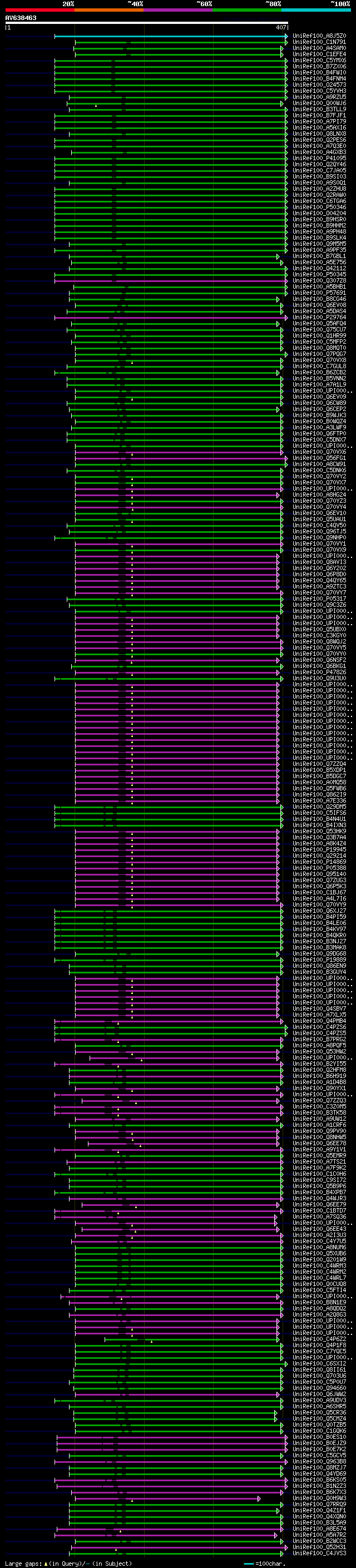Select hit UniRef100_C4P6Z2

pos(319,1339)
